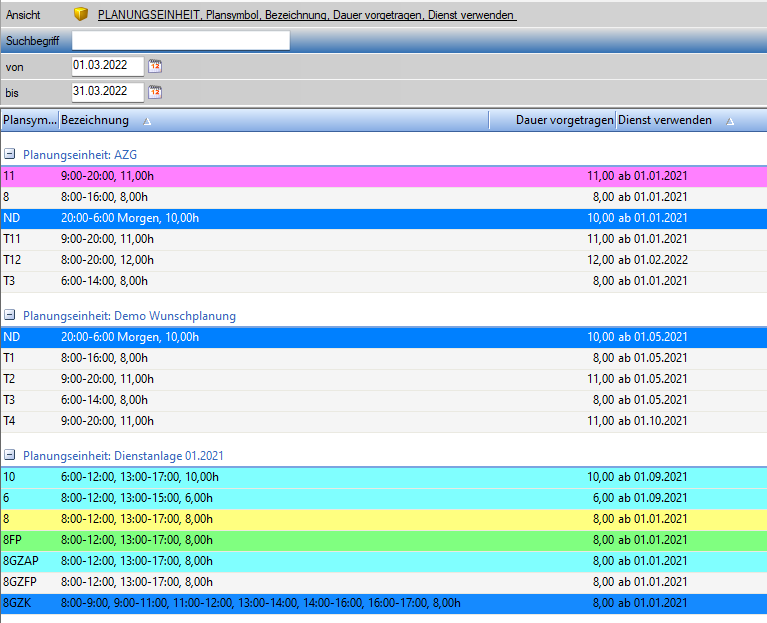
Task: Open calendar picker for the 'von' date
Action: point(155,66)
